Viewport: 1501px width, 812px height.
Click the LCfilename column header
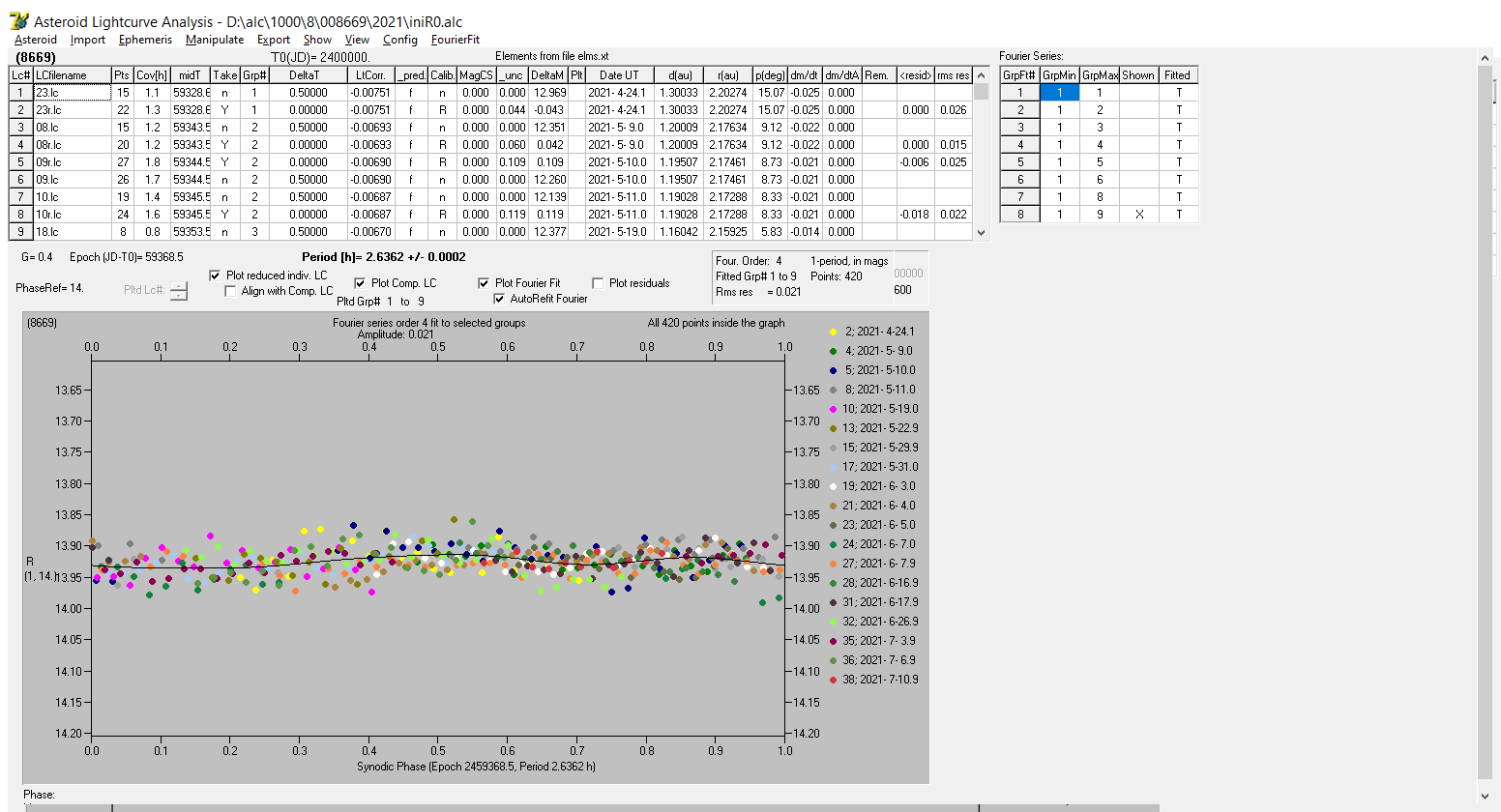(72, 75)
